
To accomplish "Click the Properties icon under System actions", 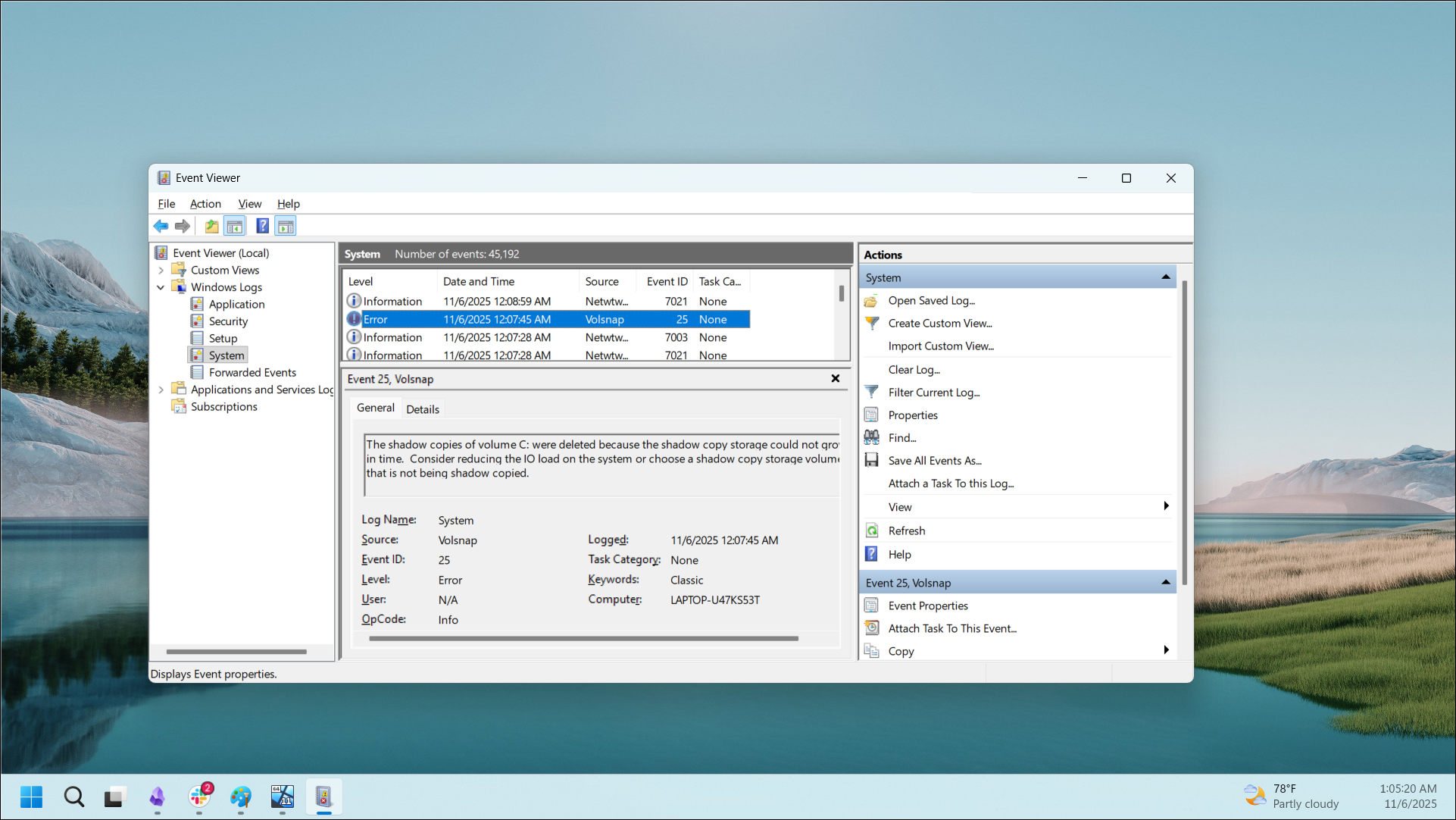I will point(872,415).
